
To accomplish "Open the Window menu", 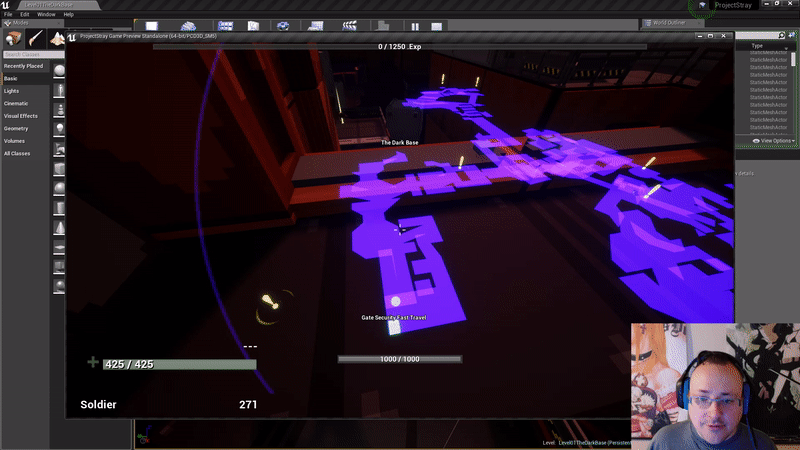I will pos(46,14).
